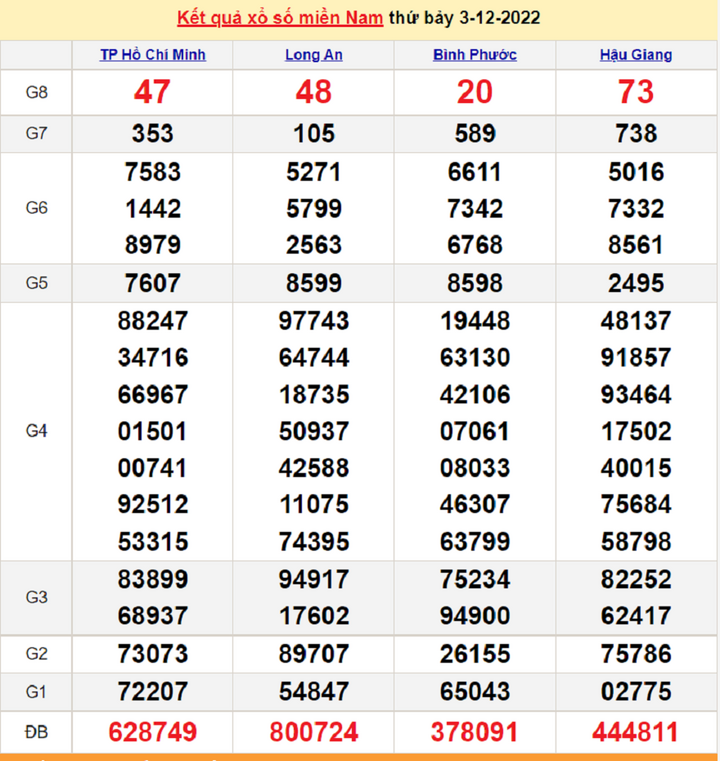
Task: Click G4 number 42106
Action: [475, 395]
